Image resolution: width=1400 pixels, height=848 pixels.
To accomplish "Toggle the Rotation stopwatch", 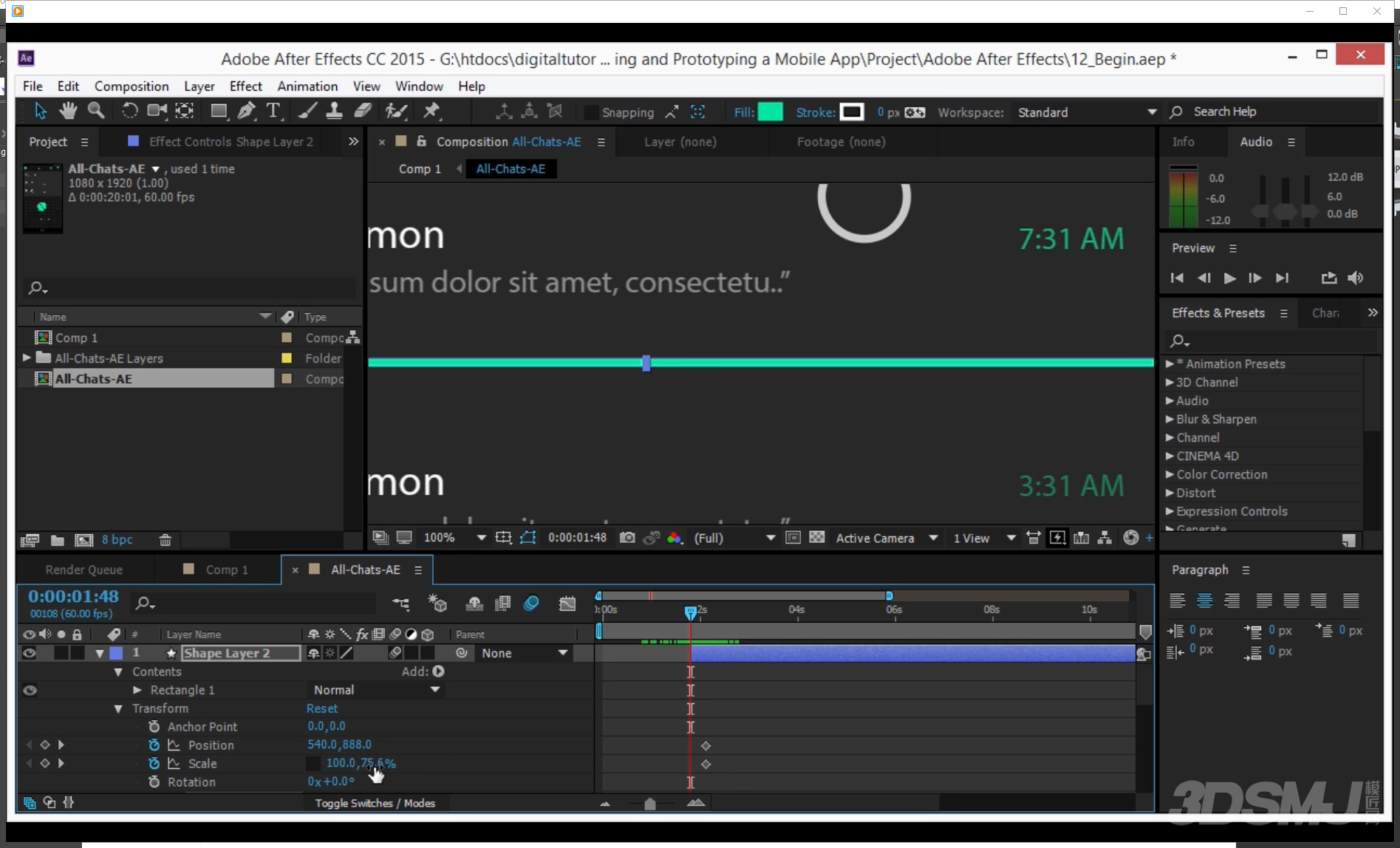I will (x=154, y=782).
